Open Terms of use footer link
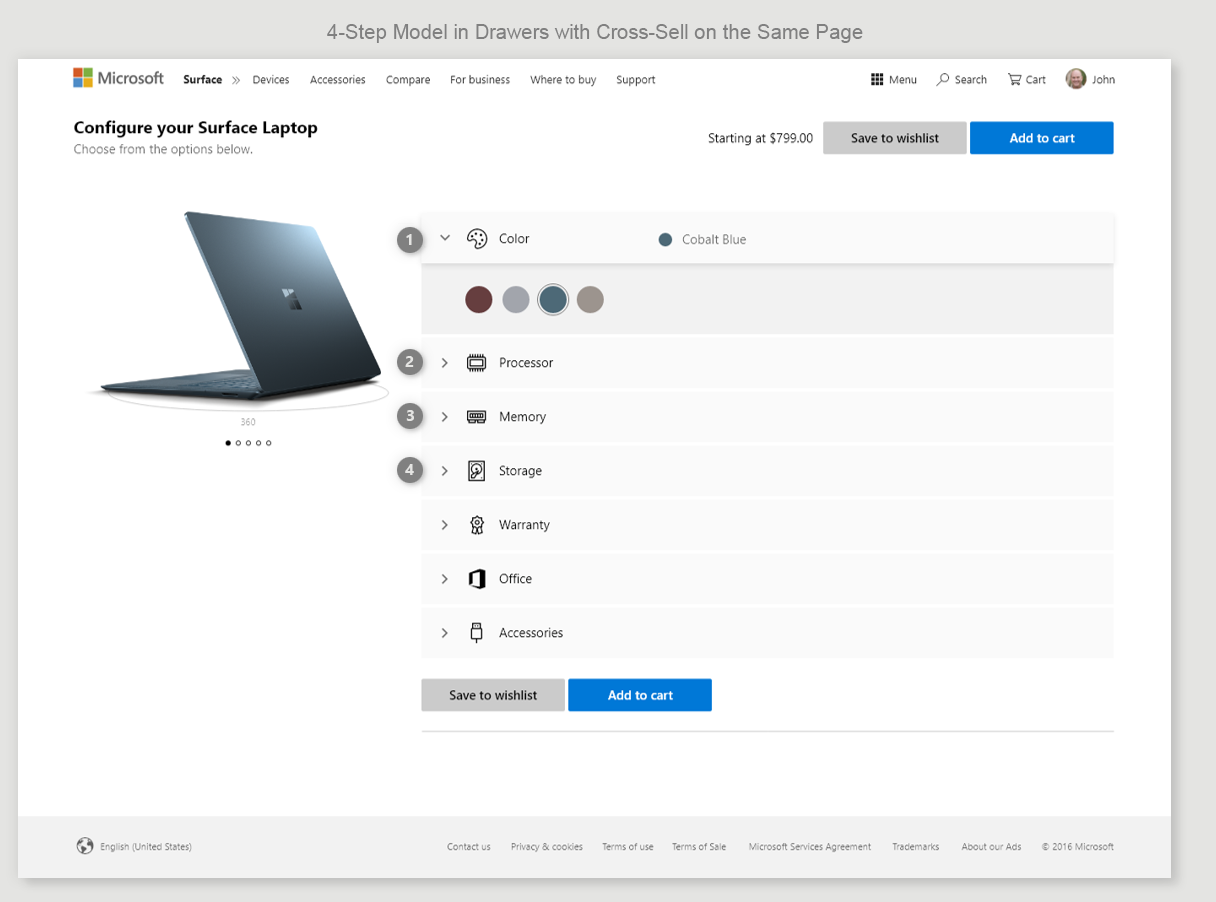1216x902 pixels. (x=628, y=847)
